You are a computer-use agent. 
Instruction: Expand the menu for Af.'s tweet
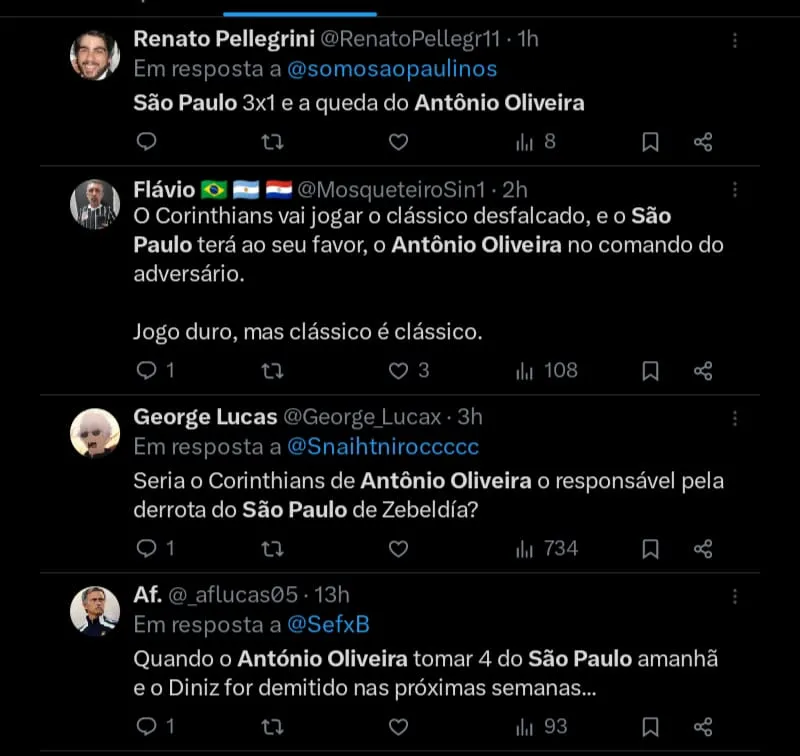point(735,595)
